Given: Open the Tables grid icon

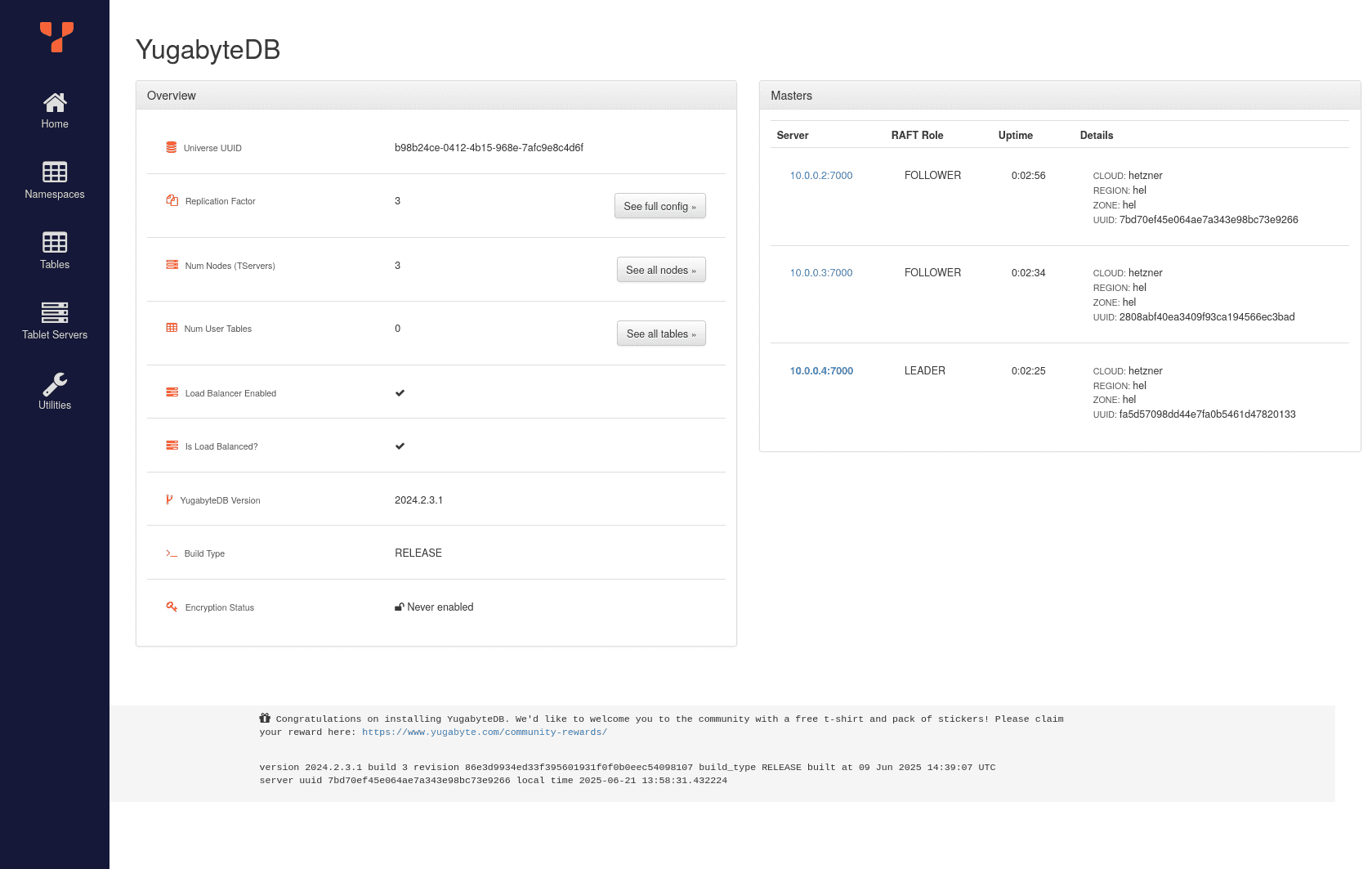Looking at the screenshot, I should (55, 242).
